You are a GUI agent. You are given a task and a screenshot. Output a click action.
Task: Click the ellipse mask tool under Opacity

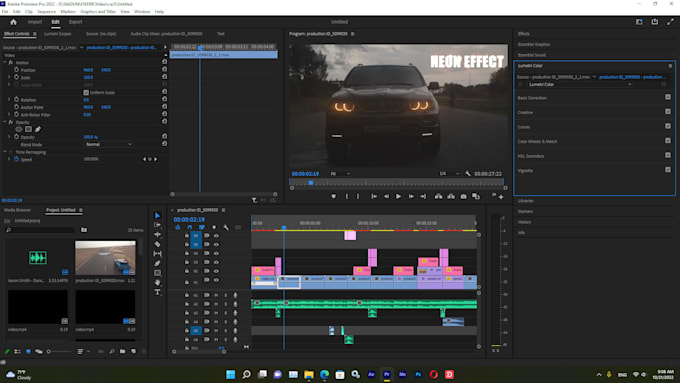pos(19,129)
